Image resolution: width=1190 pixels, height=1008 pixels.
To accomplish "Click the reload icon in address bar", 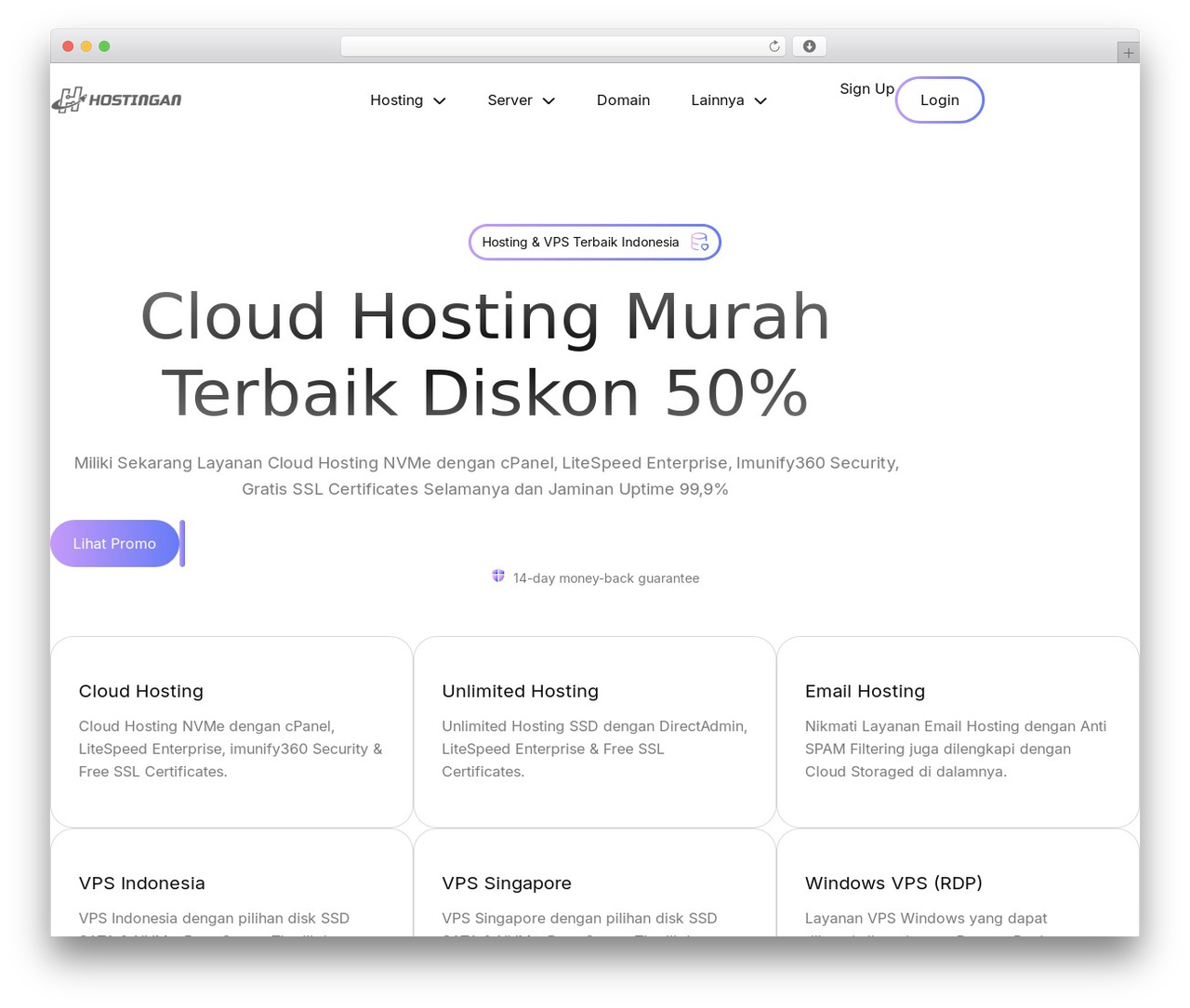I will click(774, 46).
